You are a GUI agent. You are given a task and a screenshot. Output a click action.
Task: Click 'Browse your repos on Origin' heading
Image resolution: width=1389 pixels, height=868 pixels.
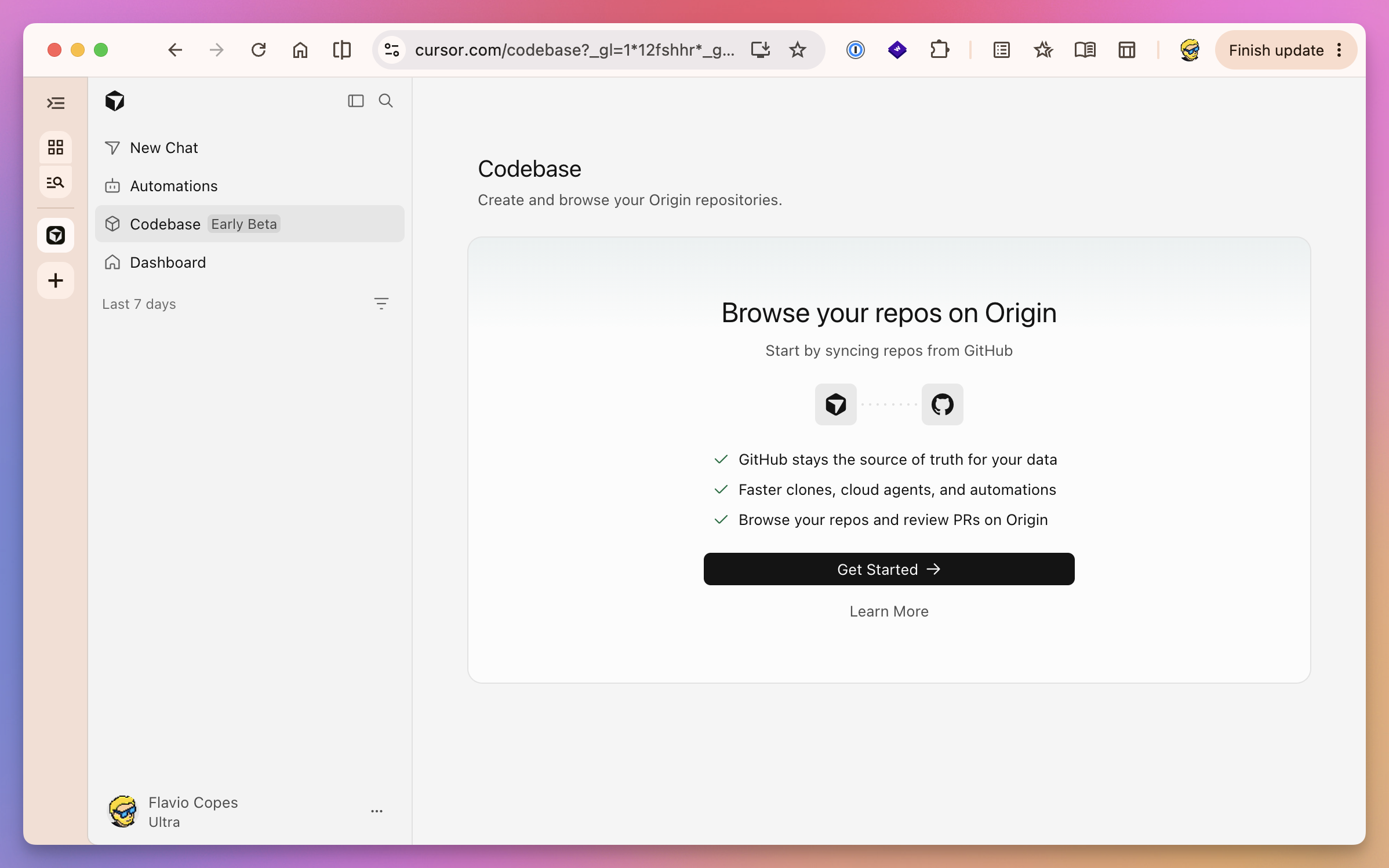click(x=889, y=313)
